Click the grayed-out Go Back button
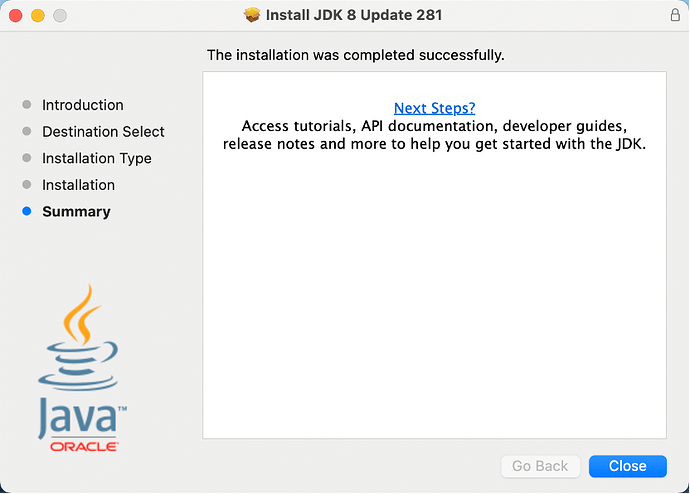The image size is (690, 494). 540,466
